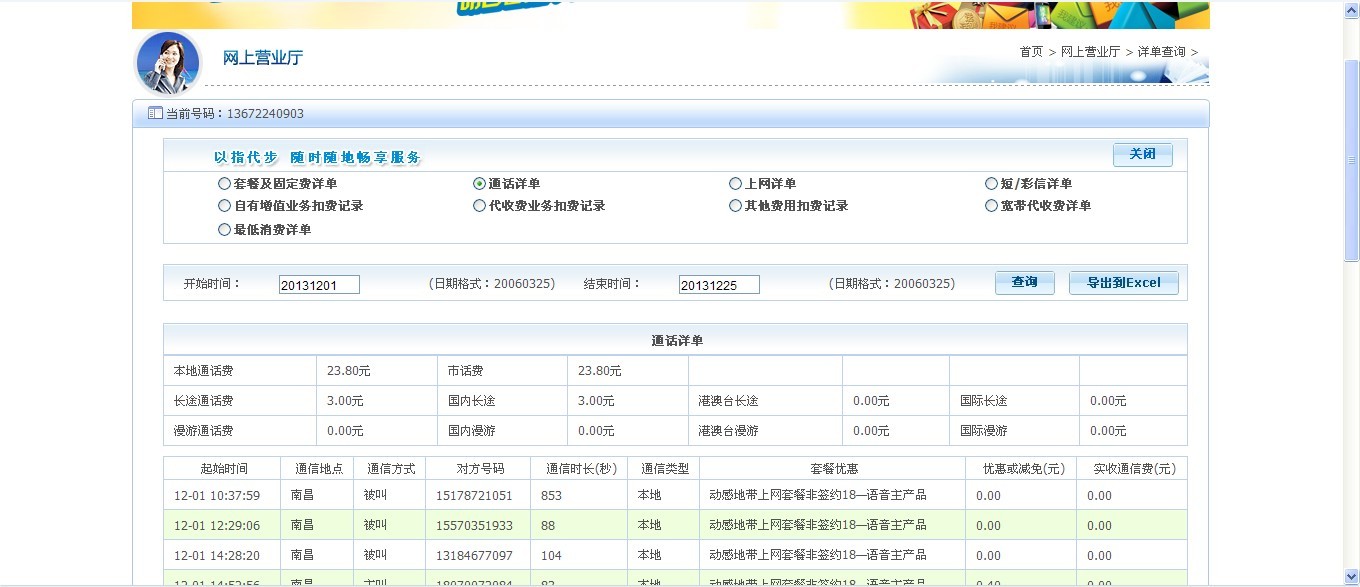The height and width of the screenshot is (587, 1360).
Task: Choose the 上网详单 radio button
Action: coord(736,184)
